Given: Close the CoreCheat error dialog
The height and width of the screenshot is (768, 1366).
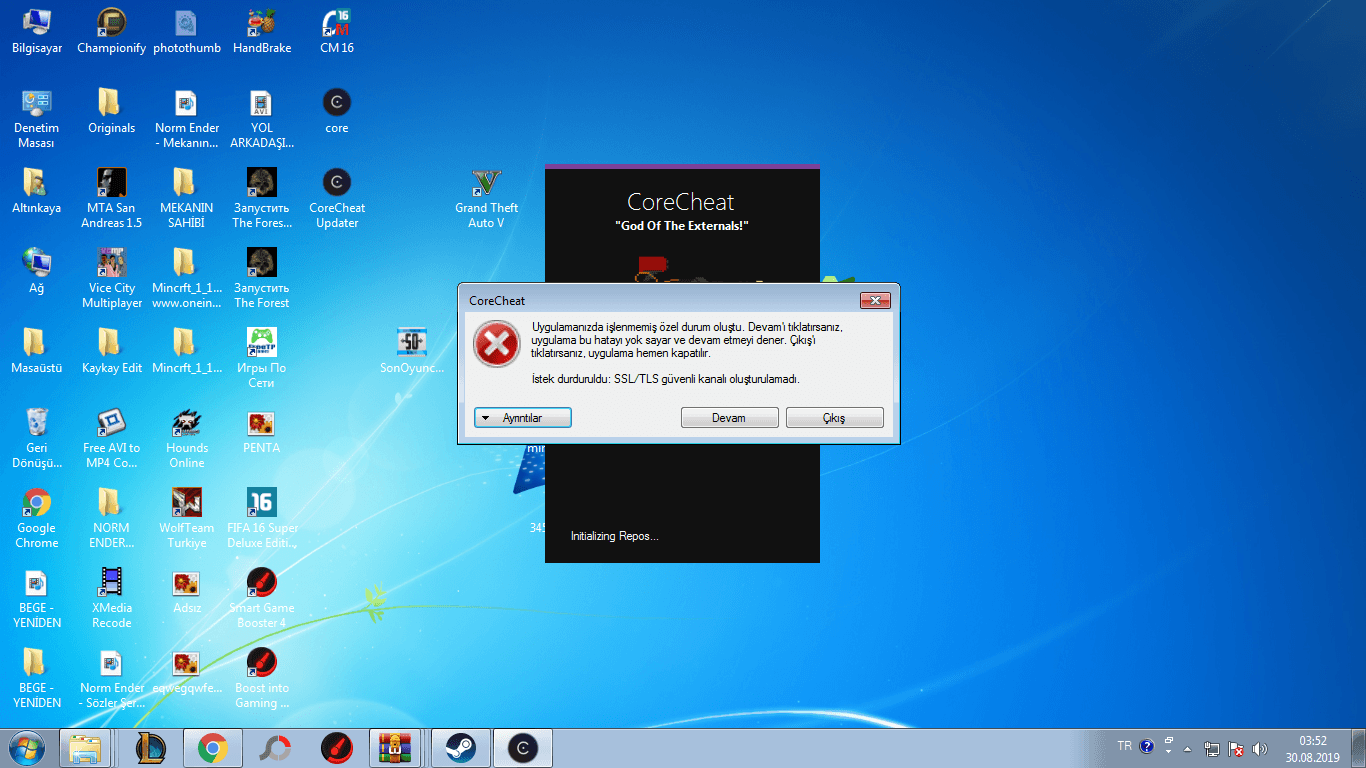Looking at the screenshot, I should (875, 300).
